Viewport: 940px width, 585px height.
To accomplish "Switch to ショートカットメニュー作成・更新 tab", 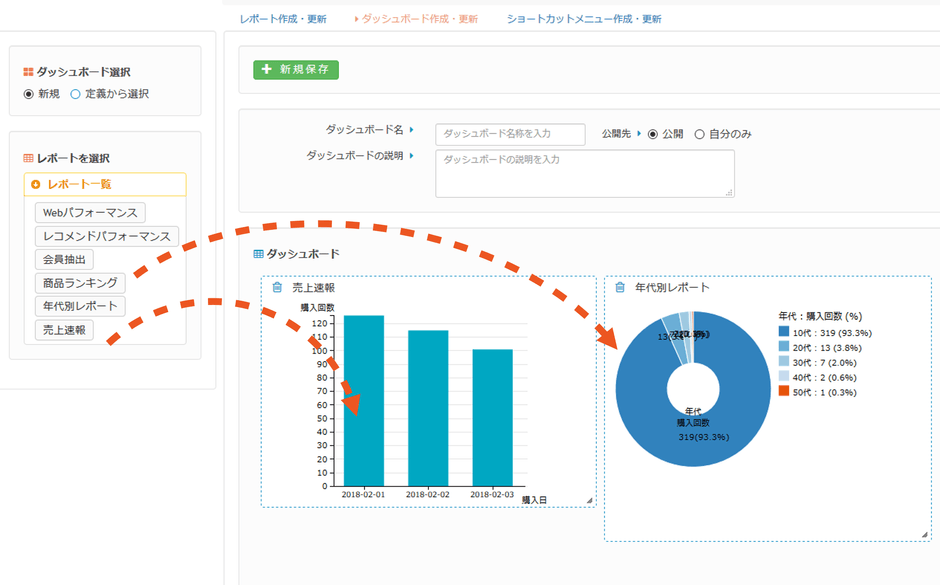I will point(584,19).
